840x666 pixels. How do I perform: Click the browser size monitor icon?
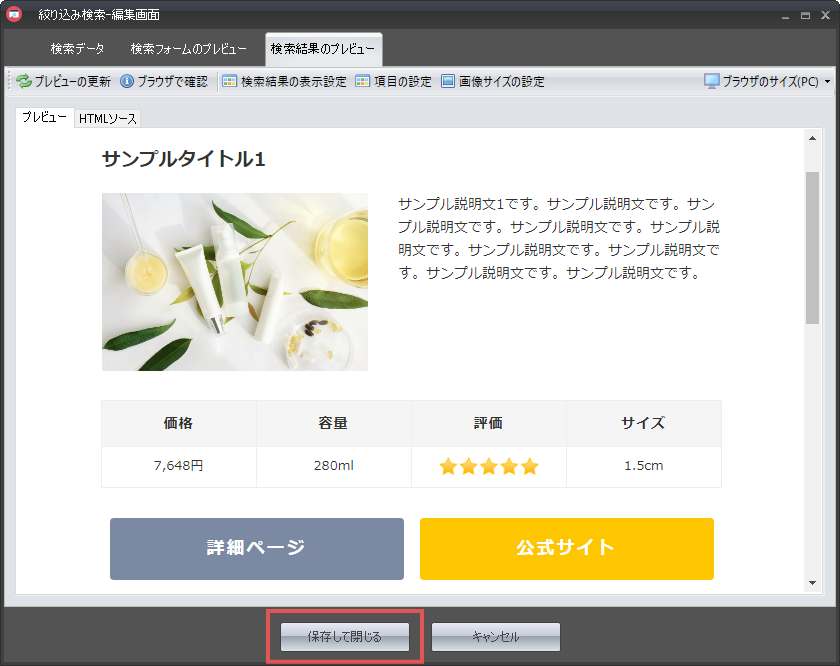click(711, 82)
